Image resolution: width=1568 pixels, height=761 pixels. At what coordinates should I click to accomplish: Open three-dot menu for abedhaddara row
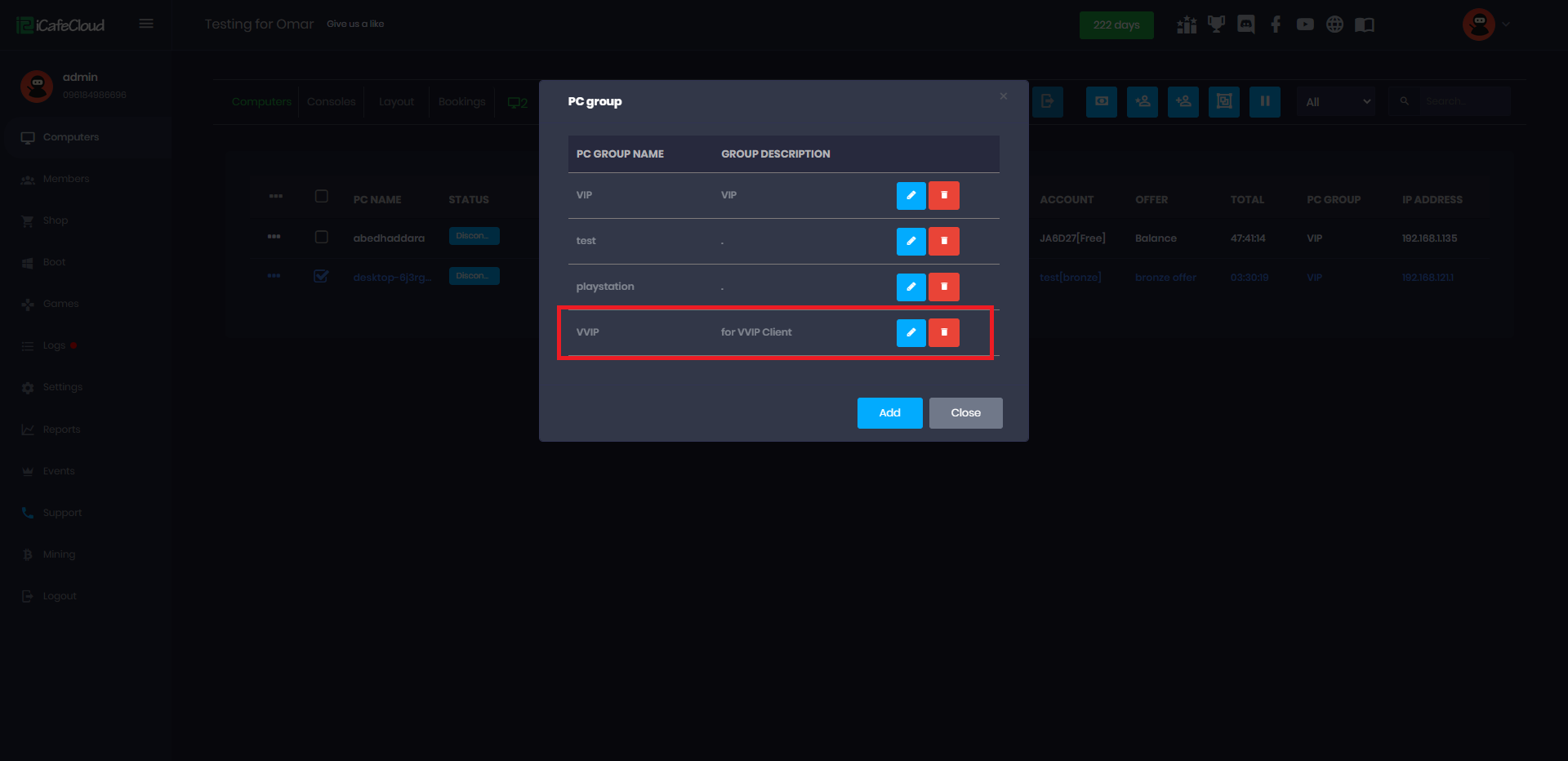(274, 237)
